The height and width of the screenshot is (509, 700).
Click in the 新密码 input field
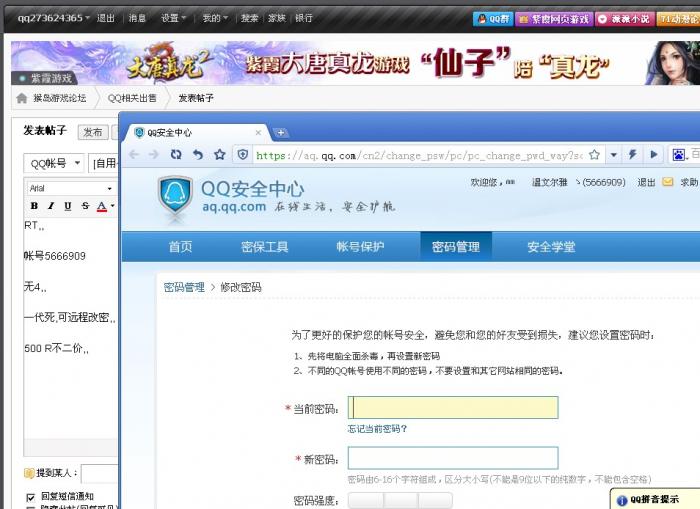tap(453, 458)
